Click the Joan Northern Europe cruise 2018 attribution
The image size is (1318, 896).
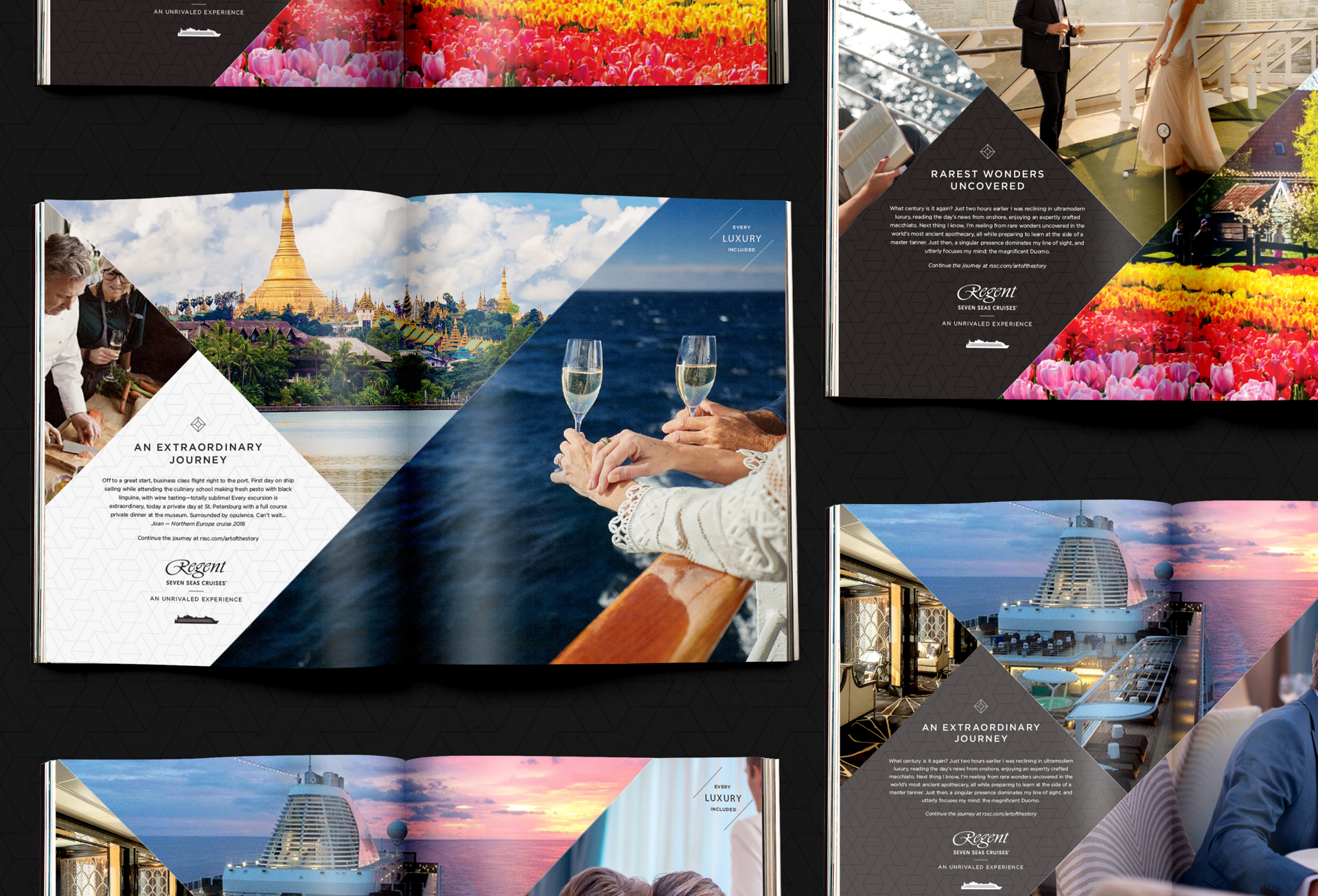[x=198, y=524]
